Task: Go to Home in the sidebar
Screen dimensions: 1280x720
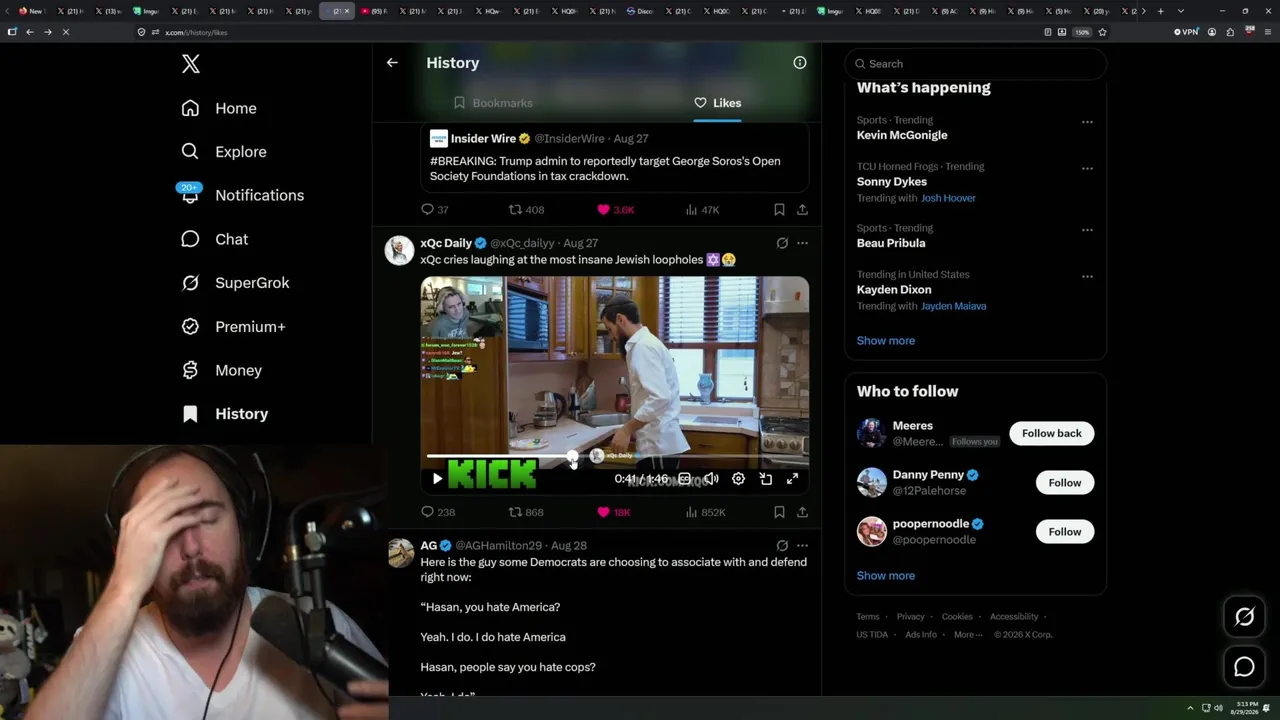Action: click(x=219, y=108)
